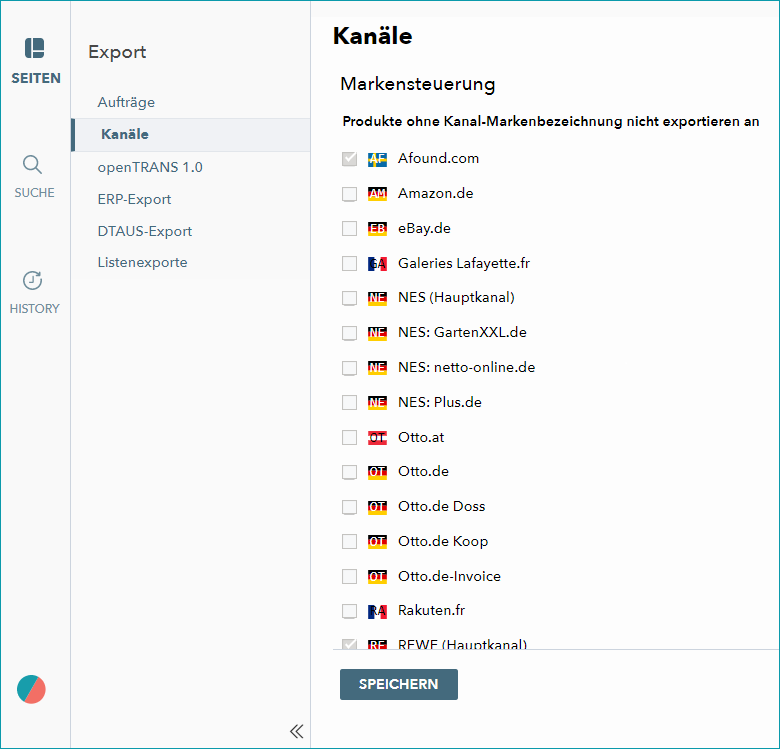Open the Seiten pages icon
The height and width of the screenshot is (749, 780).
click(34, 48)
